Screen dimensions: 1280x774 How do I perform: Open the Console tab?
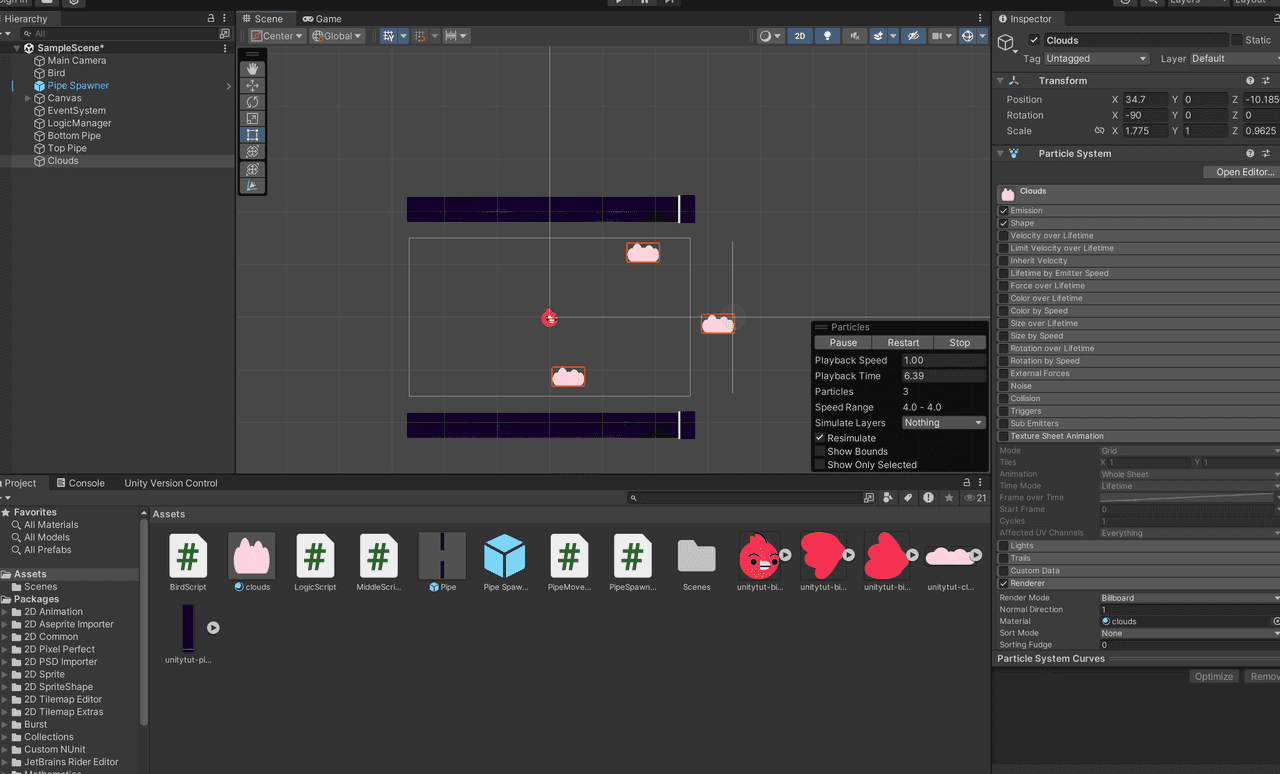coord(80,483)
